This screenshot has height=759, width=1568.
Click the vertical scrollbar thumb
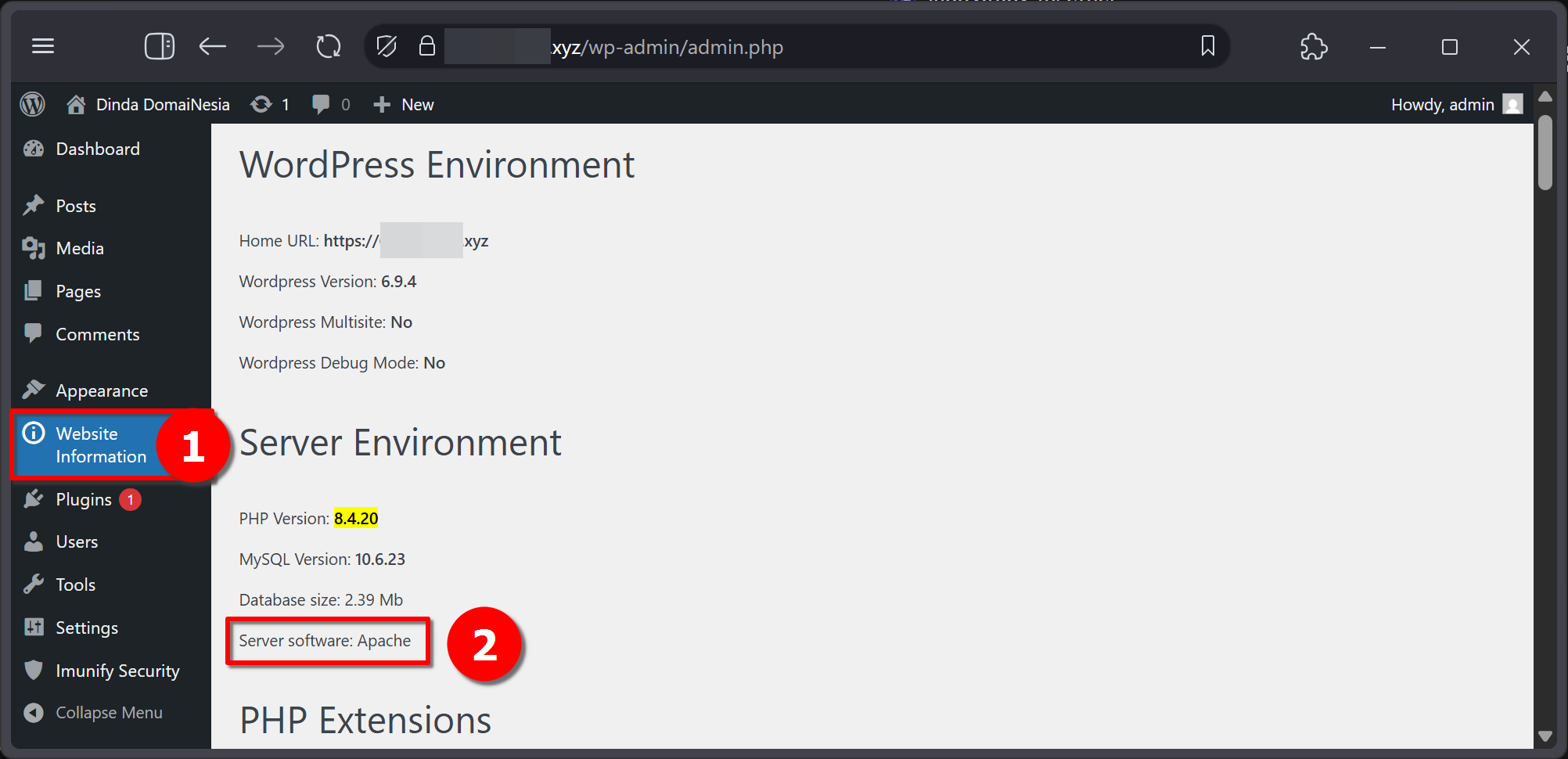click(1545, 153)
